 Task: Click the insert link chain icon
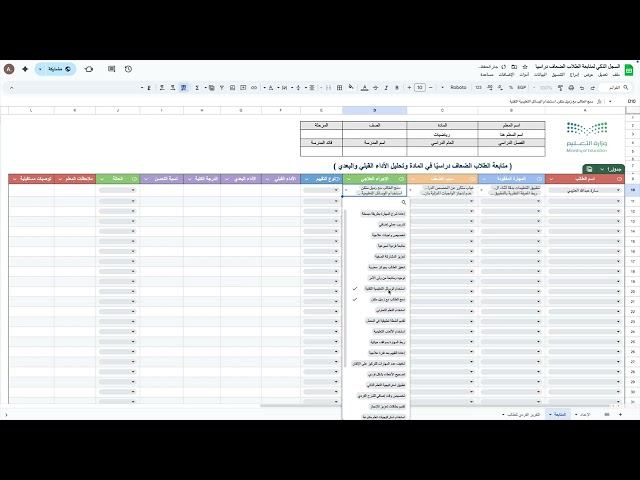click(x=254, y=87)
